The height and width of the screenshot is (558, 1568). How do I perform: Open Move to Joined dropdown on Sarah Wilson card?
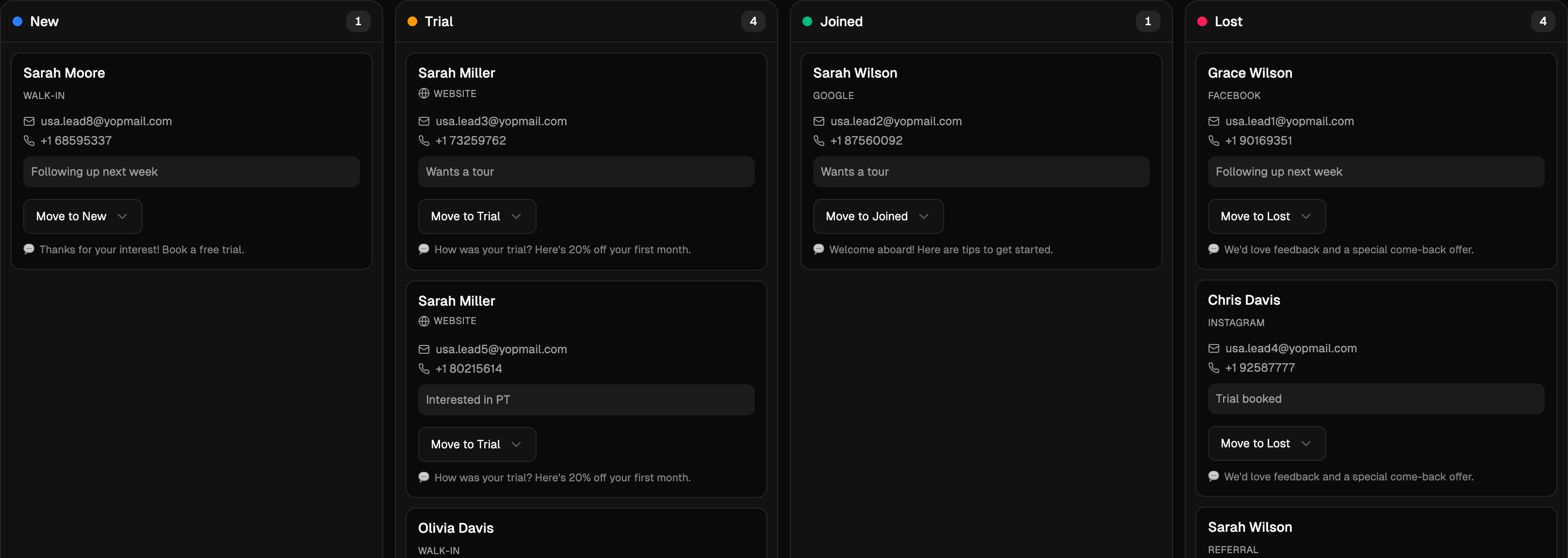pos(878,216)
